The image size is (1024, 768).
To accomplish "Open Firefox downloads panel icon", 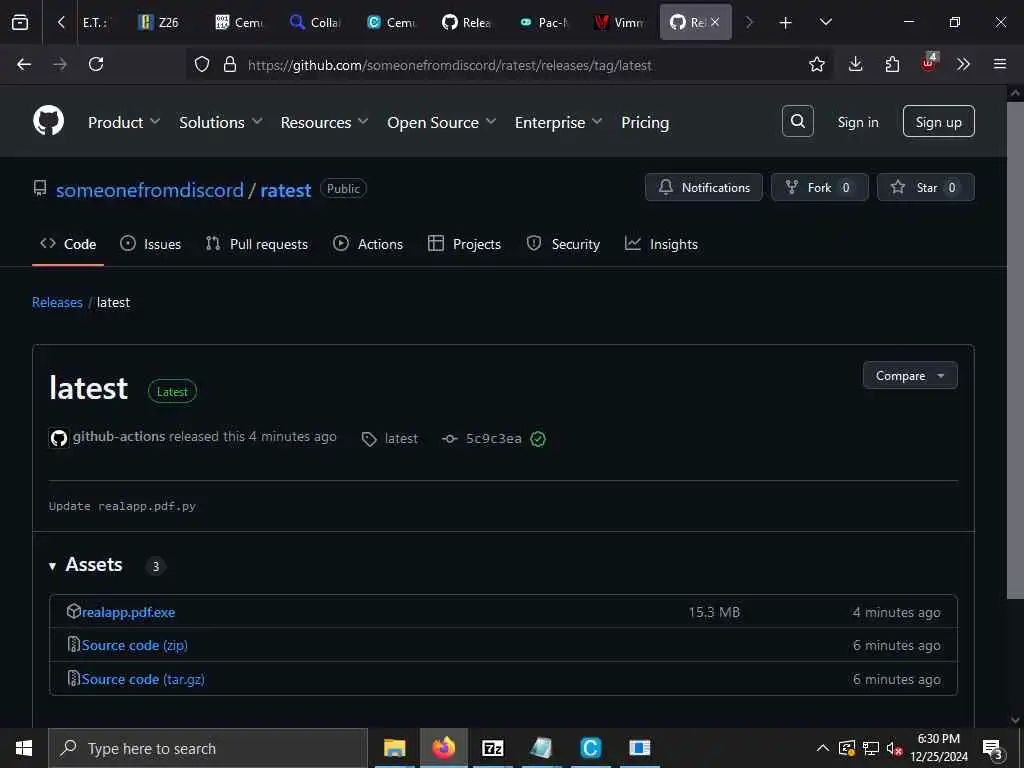I will 856,64.
